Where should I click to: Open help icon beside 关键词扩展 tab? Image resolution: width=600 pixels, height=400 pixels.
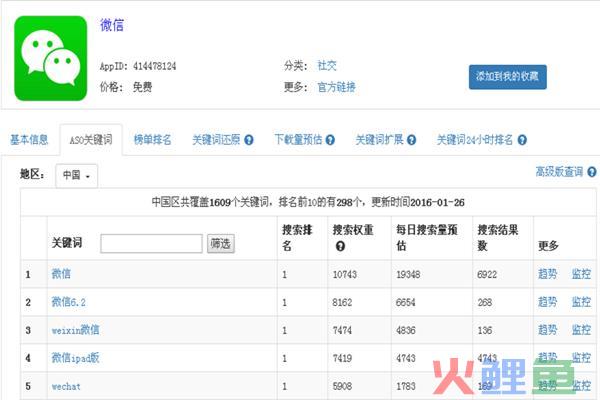coord(411,140)
